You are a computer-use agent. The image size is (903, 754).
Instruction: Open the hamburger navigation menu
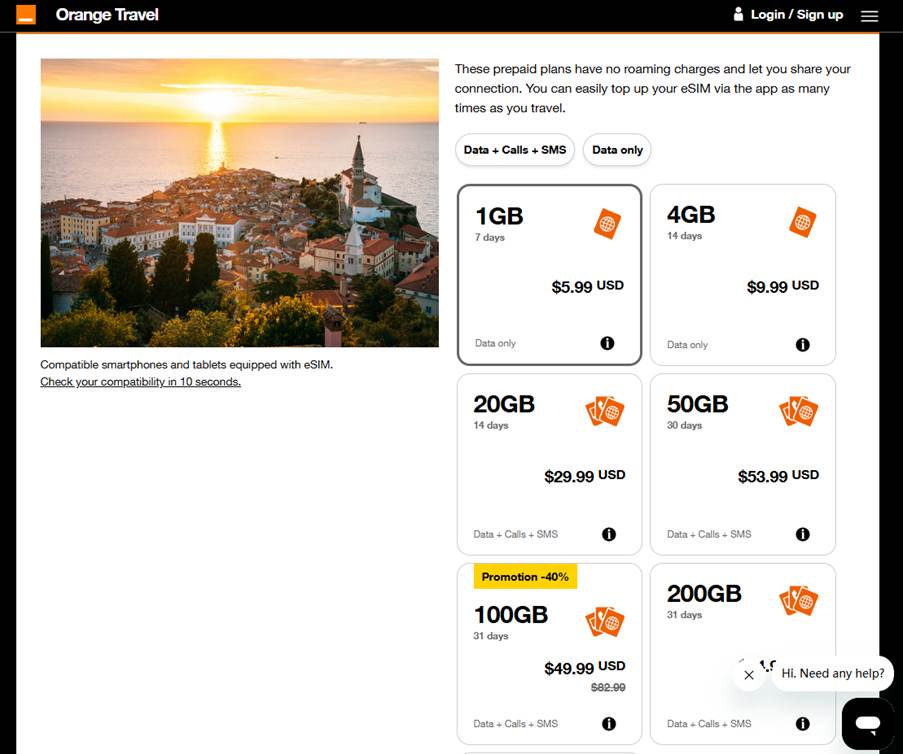(869, 16)
